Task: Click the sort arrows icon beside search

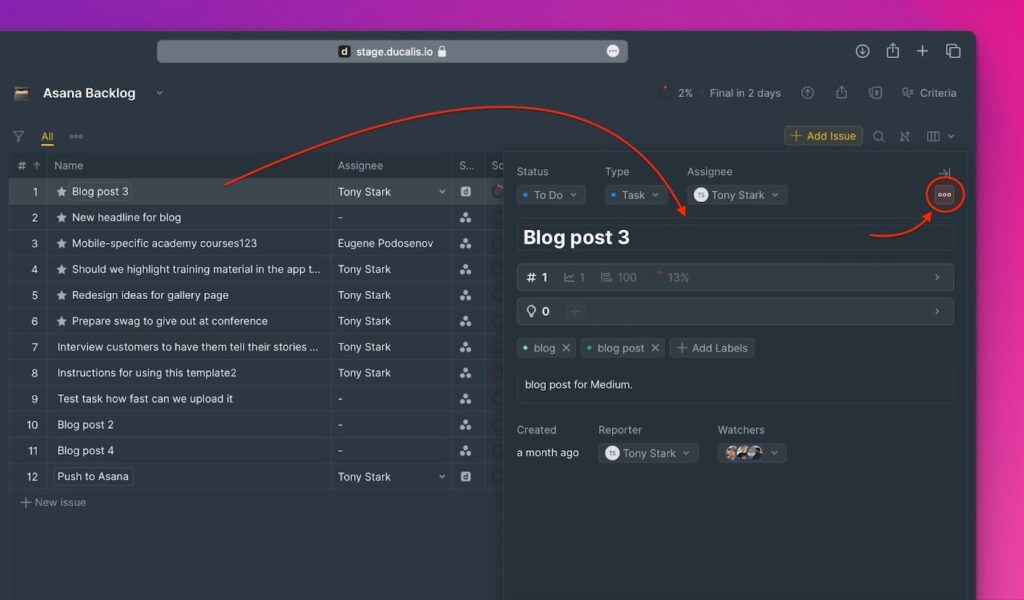Action: (x=904, y=136)
